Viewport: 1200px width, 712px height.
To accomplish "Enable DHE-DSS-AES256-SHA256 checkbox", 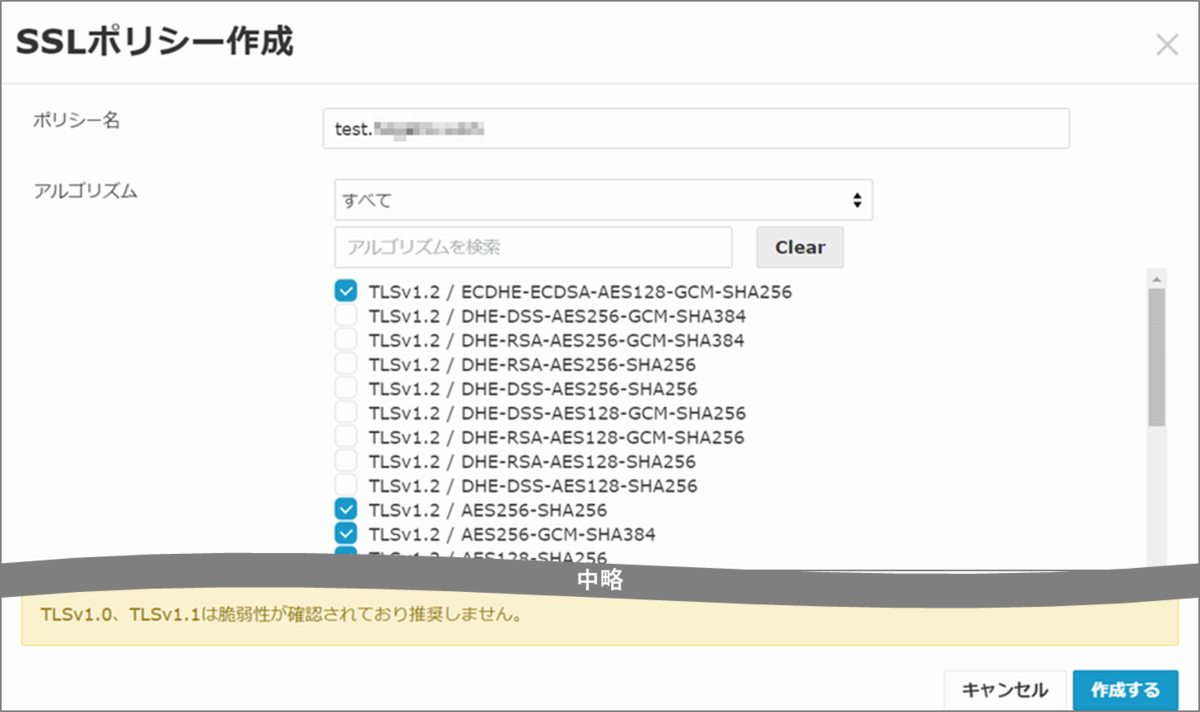I will tap(346, 389).
